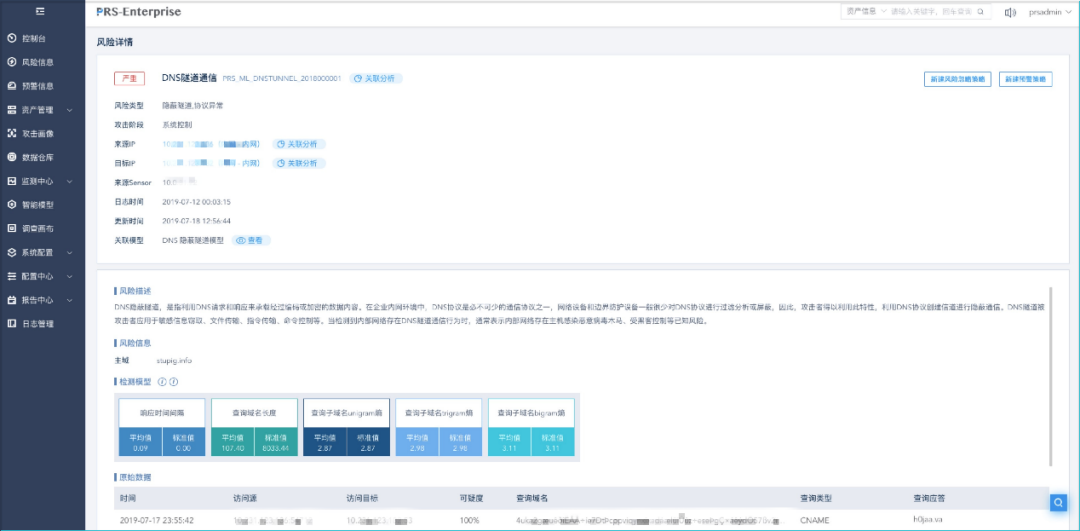Expand the 报告中心 sidebar menu
Screen dimensions: 1080x531
40,300
